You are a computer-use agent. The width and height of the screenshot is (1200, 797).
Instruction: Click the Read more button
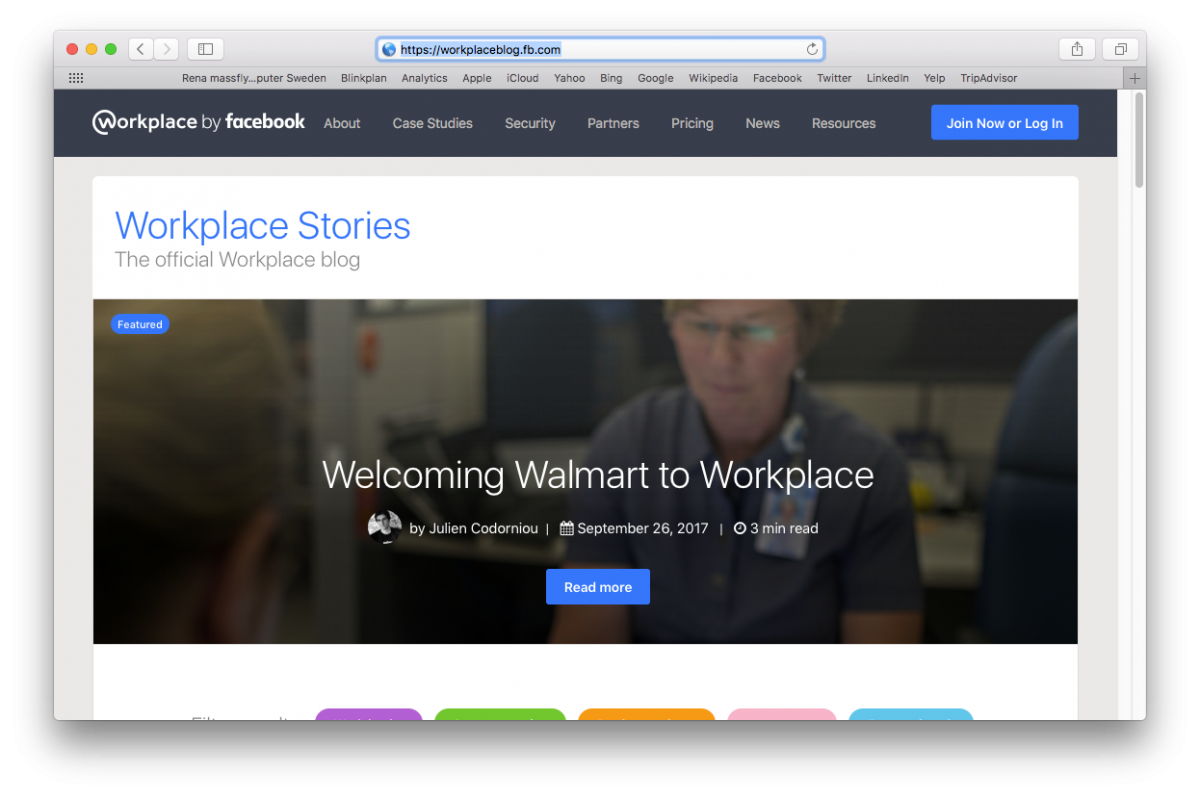598,587
